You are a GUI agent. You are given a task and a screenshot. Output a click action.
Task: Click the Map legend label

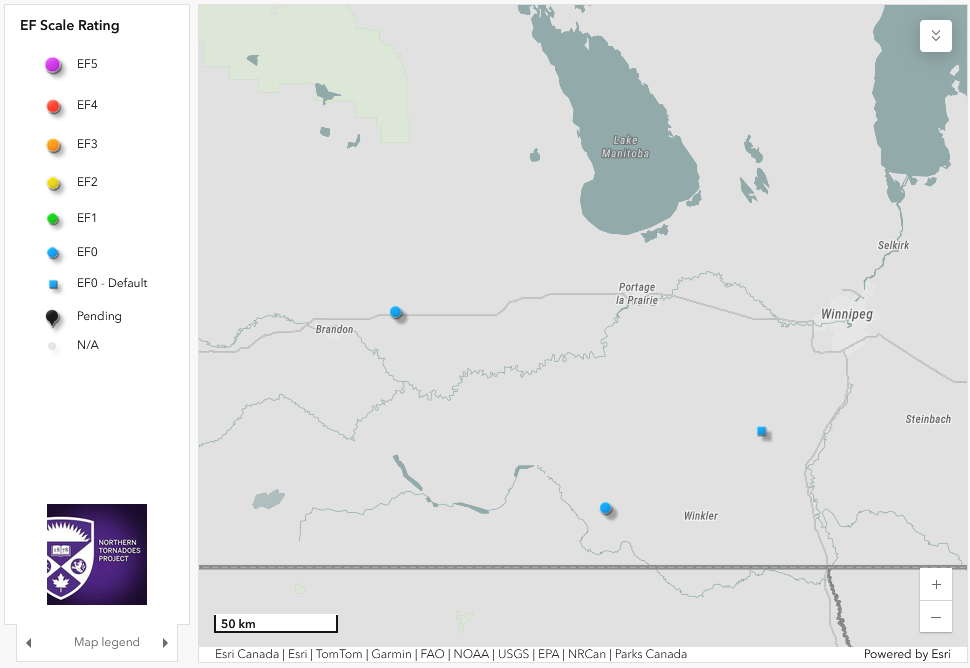click(x=106, y=642)
